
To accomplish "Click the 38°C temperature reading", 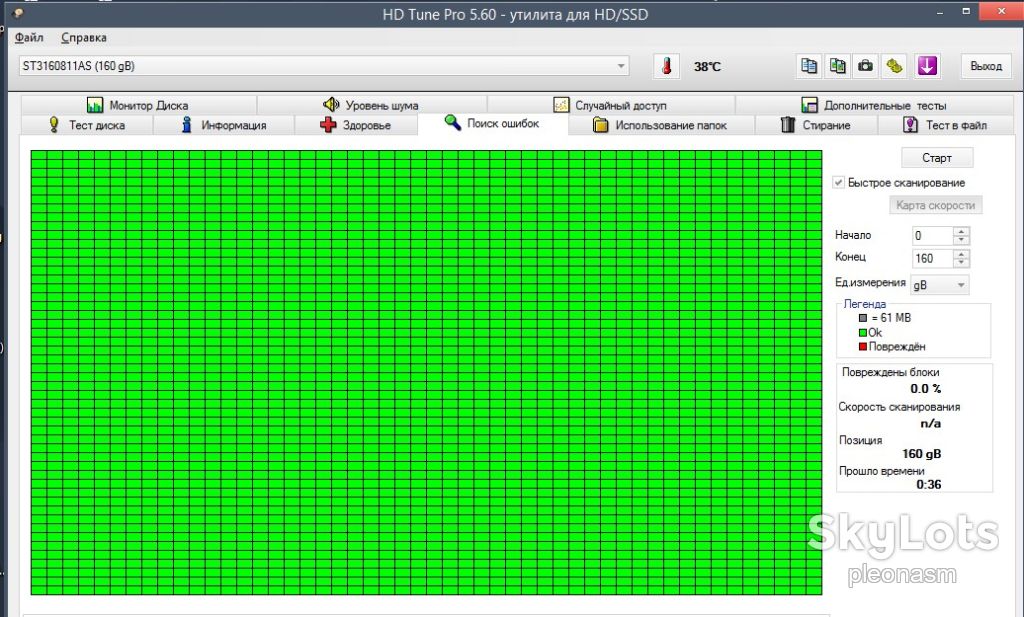I will click(x=707, y=67).
